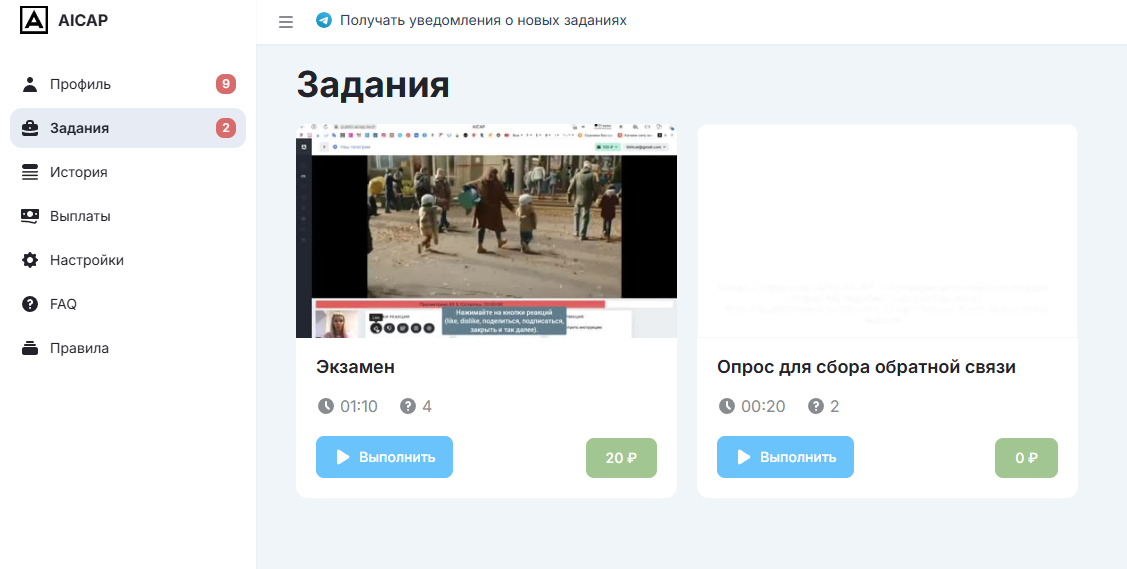Click the 20 ₽ reward badge
Image resolution: width=1127 pixels, height=569 pixels.
(622, 458)
